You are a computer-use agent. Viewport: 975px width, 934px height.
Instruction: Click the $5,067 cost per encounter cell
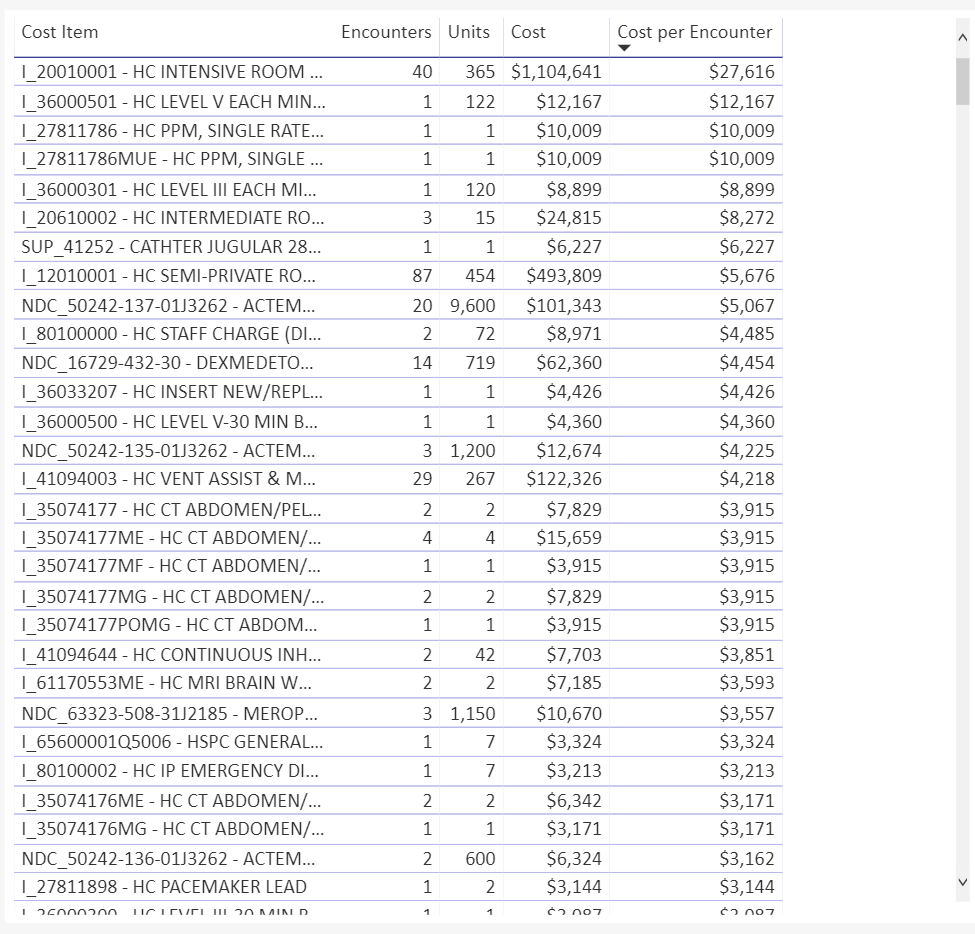click(747, 305)
